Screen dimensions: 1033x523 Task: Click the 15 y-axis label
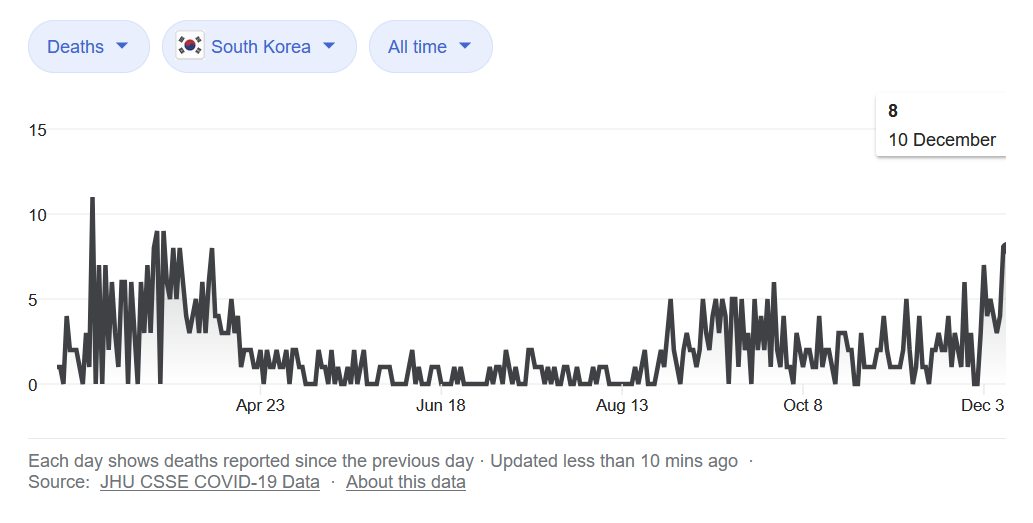click(x=39, y=130)
